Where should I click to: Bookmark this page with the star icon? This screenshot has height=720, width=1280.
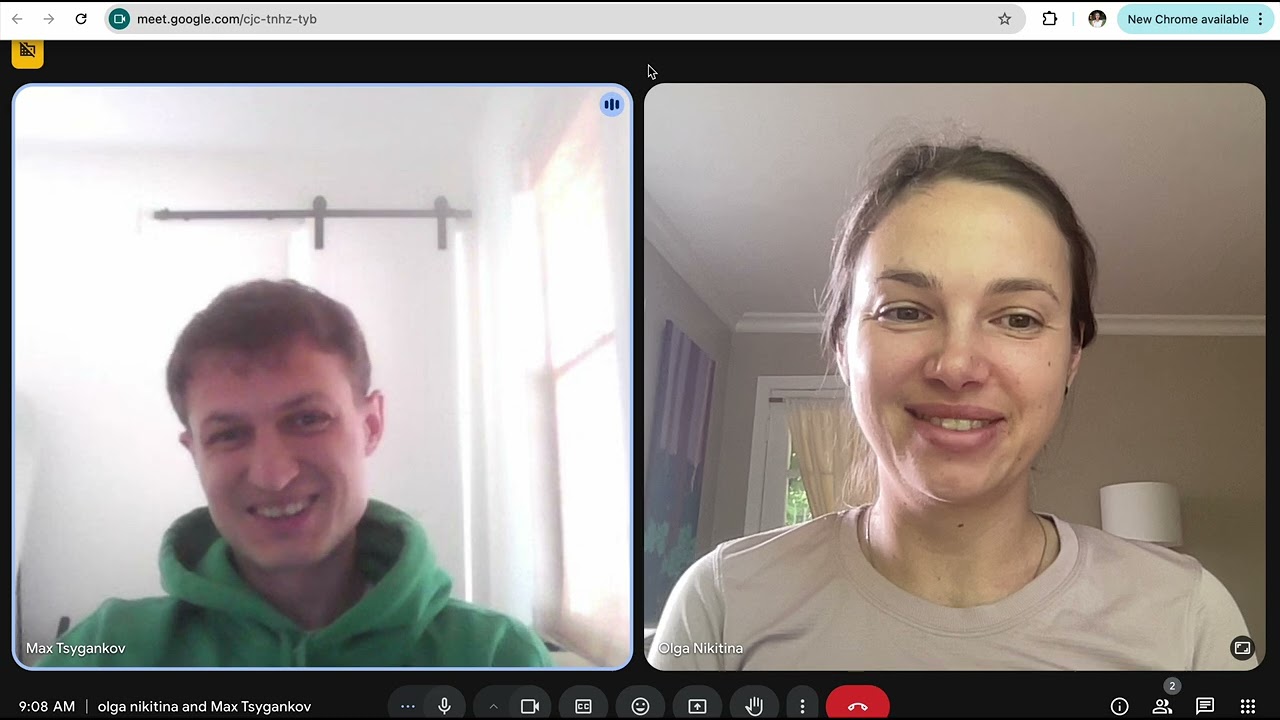[x=1005, y=19]
